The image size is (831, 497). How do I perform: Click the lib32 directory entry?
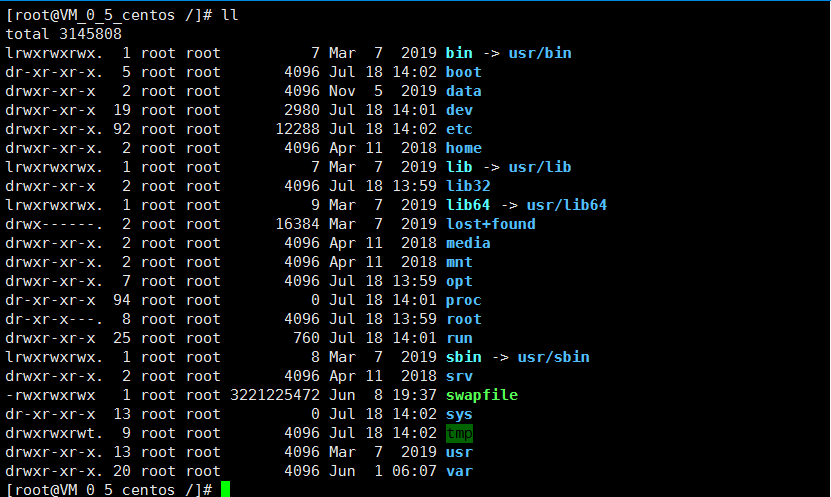click(x=468, y=186)
